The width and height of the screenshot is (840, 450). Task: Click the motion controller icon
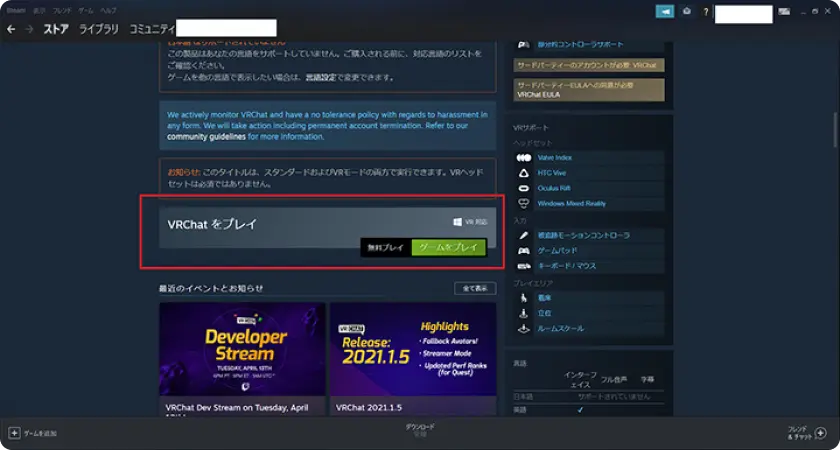click(x=523, y=235)
